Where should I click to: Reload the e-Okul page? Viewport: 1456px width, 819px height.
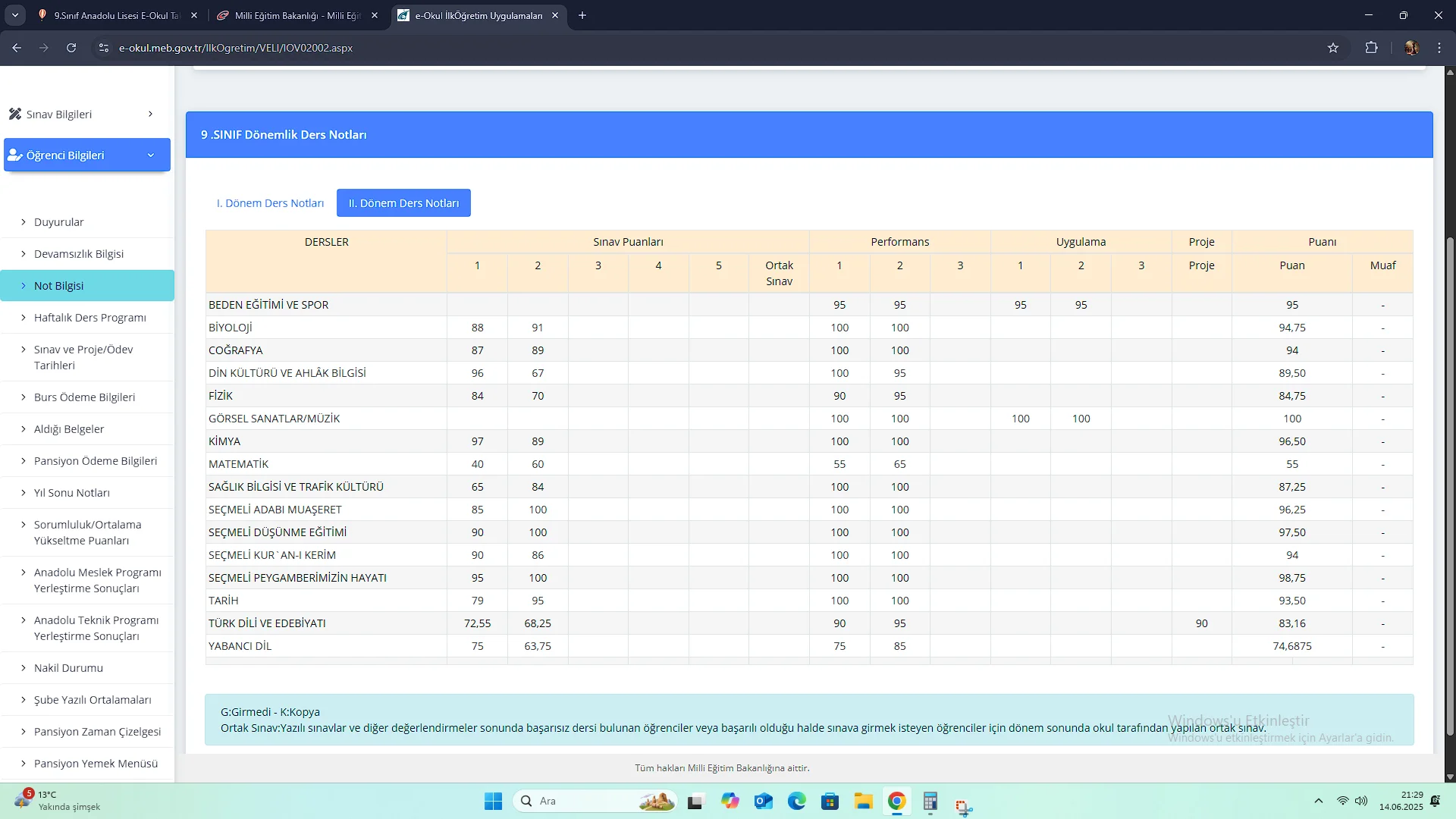[71, 48]
